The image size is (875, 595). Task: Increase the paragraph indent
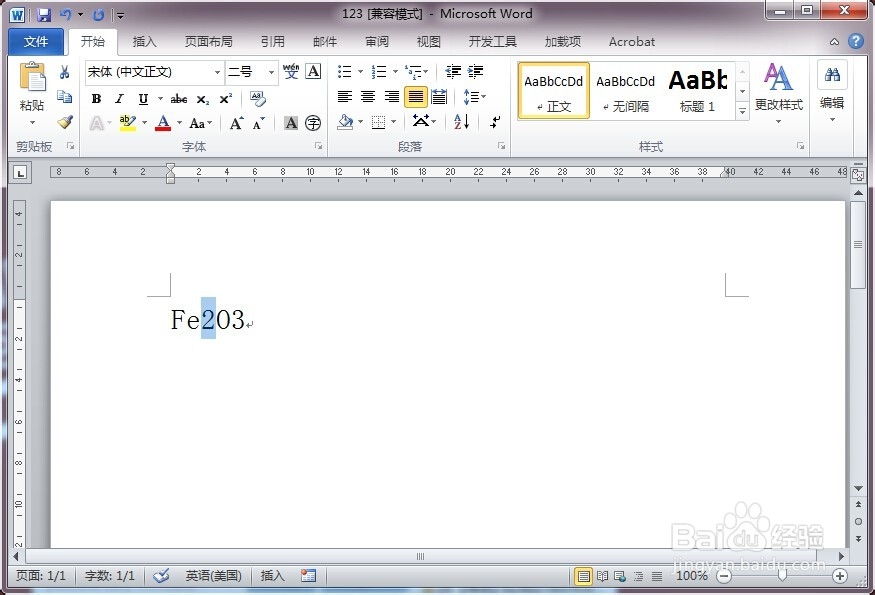(x=475, y=71)
